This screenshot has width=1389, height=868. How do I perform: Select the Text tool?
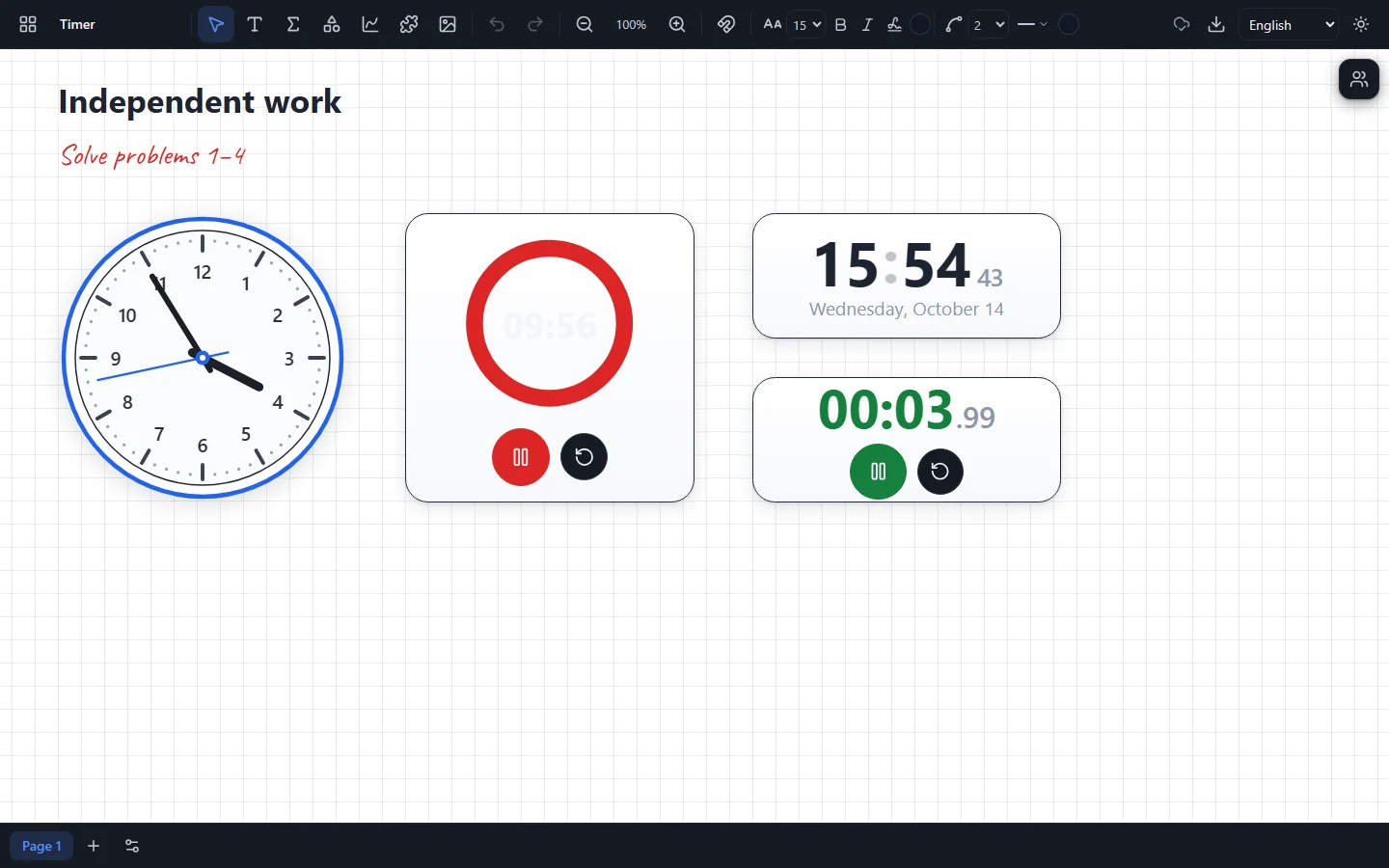(255, 24)
